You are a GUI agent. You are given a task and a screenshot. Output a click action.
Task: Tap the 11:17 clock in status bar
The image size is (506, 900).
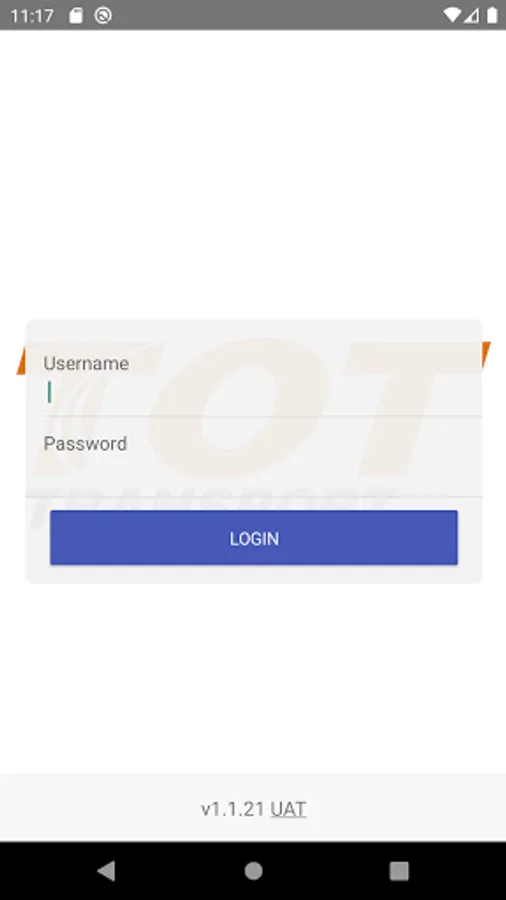pos(32,15)
